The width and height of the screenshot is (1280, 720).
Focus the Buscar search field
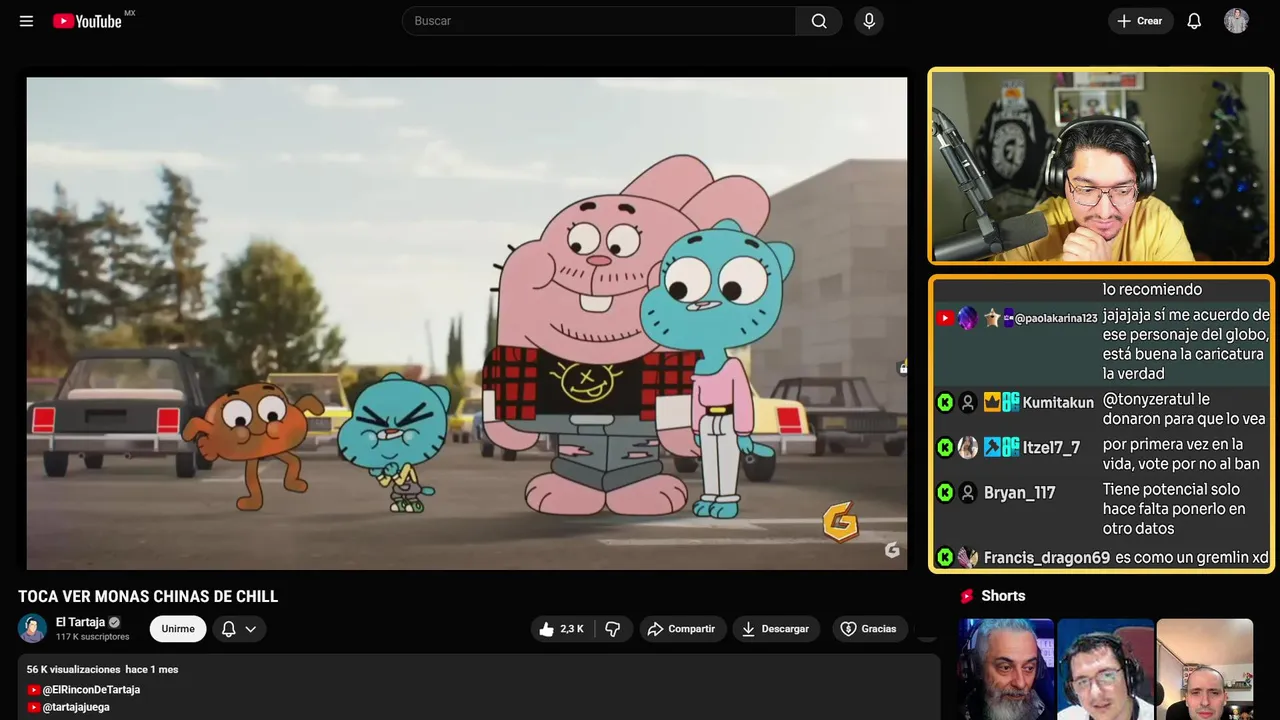pos(599,21)
